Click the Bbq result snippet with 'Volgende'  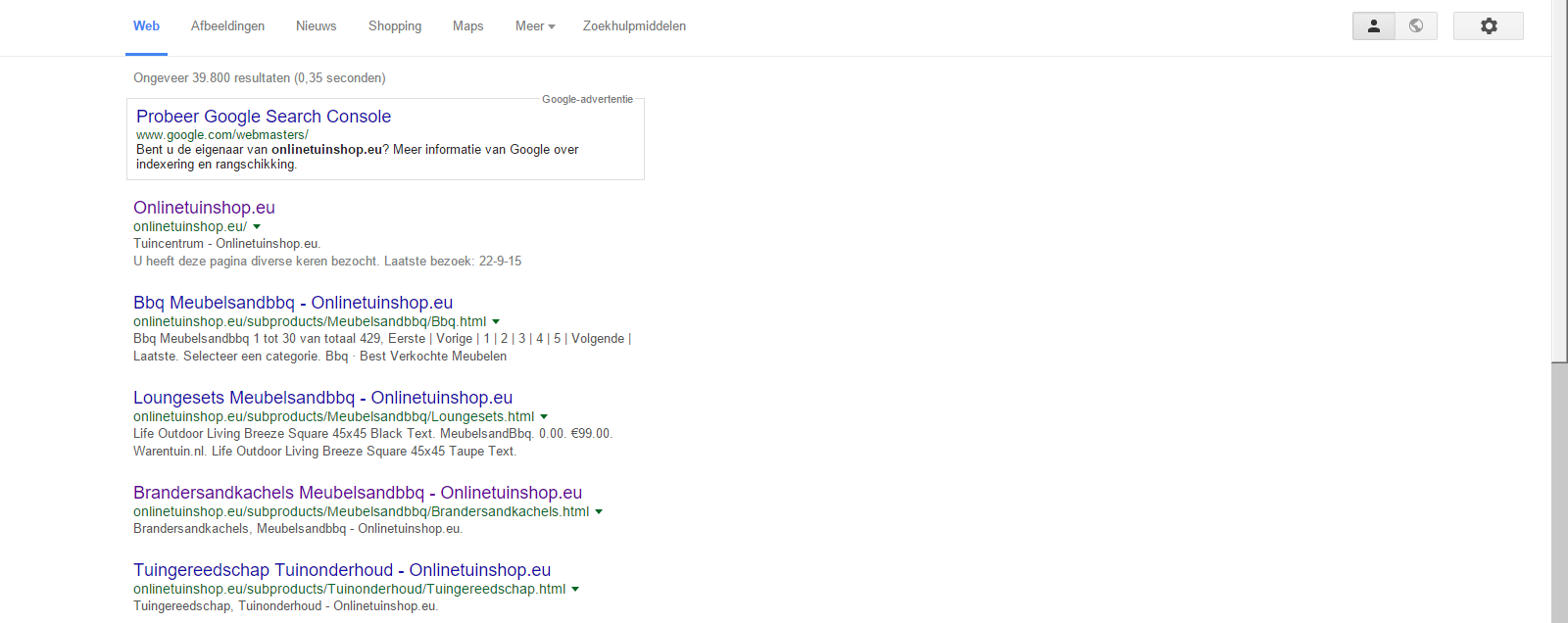382,348
